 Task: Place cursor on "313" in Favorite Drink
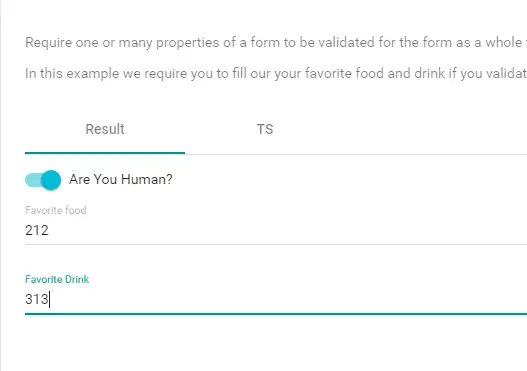[x=37, y=299]
